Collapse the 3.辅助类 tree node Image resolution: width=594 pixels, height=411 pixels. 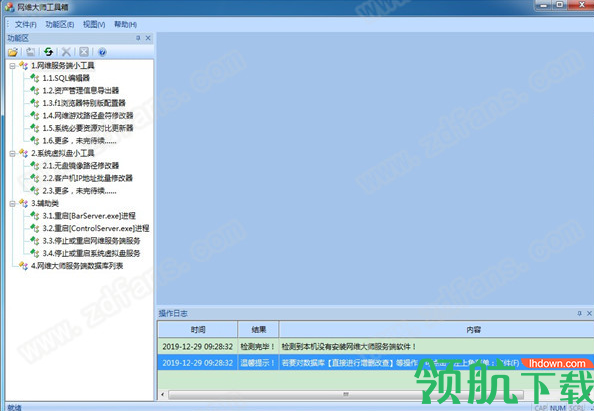click(x=12, y=203)
